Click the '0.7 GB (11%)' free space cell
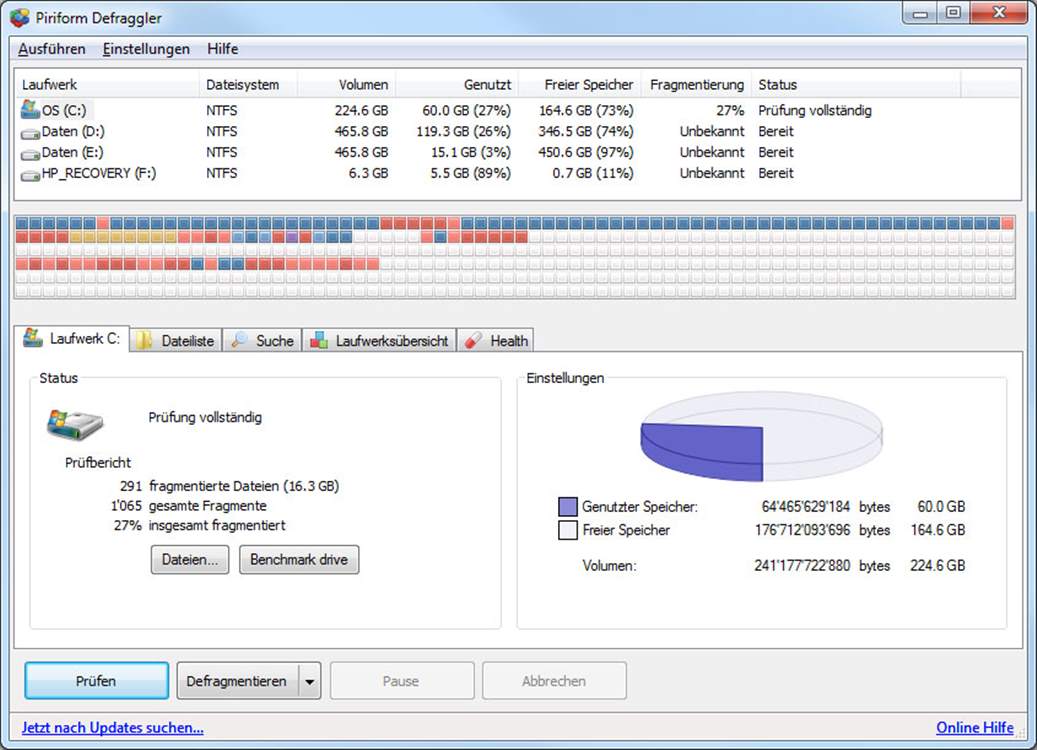 593,173
